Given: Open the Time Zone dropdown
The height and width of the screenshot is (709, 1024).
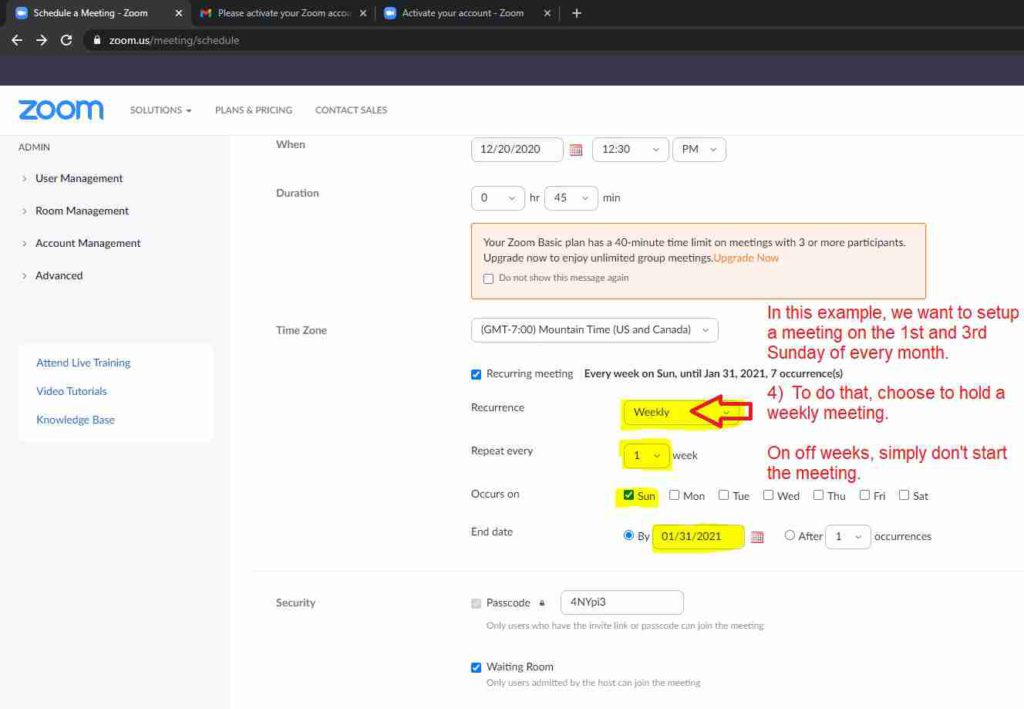Looking at the screenshot, I should pos(594,330).
